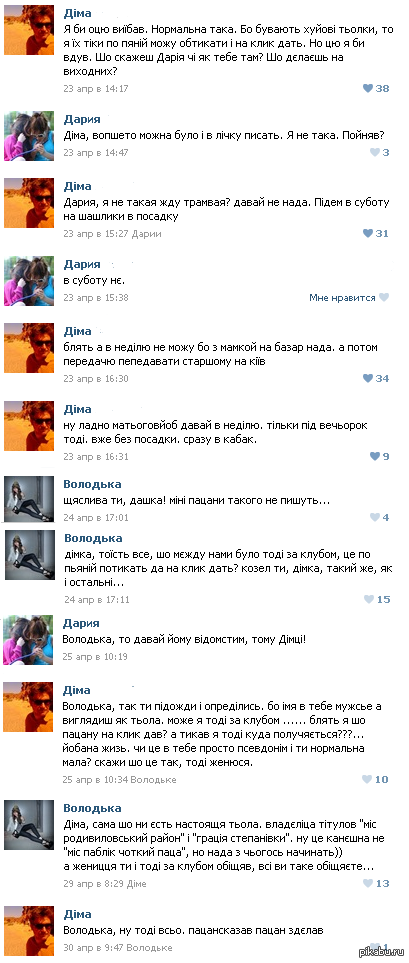Click the '25 апр в 10:19' timestamp
The height and width of the screenshot is (963, 409).
pyautogui.click(x=95, y=657)
